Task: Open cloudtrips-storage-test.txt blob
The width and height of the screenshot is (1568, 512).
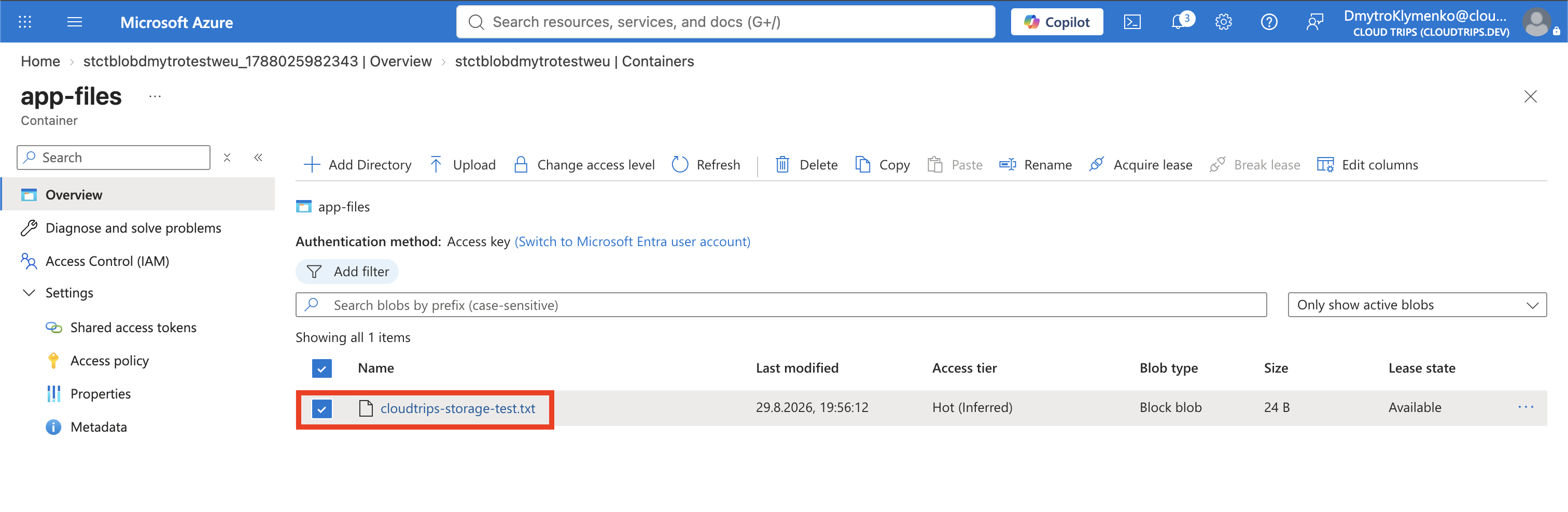Action: 458,409
